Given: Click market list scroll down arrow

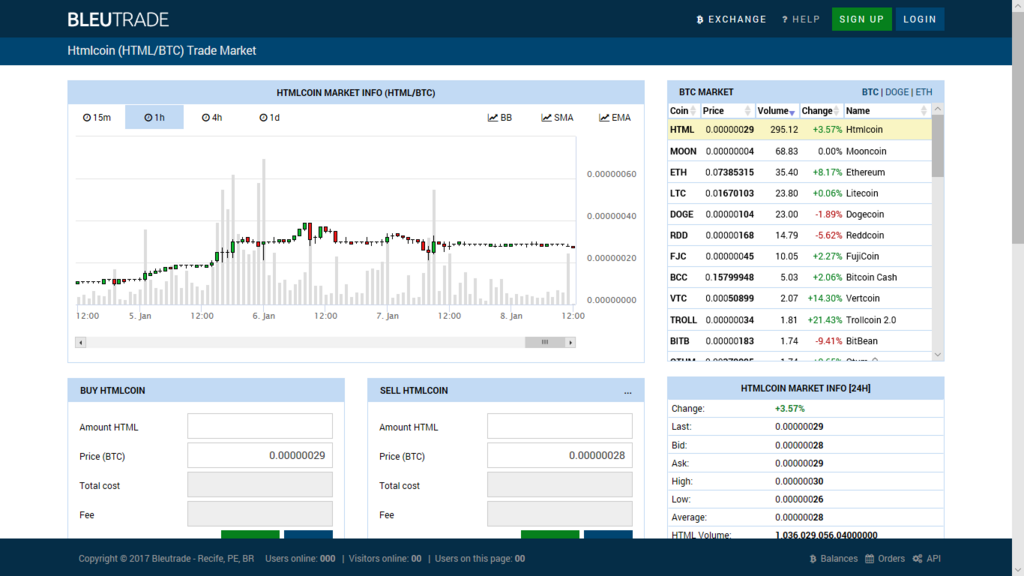Looking at the screenshot, I should pyautogui.click(x=938, y=355).
